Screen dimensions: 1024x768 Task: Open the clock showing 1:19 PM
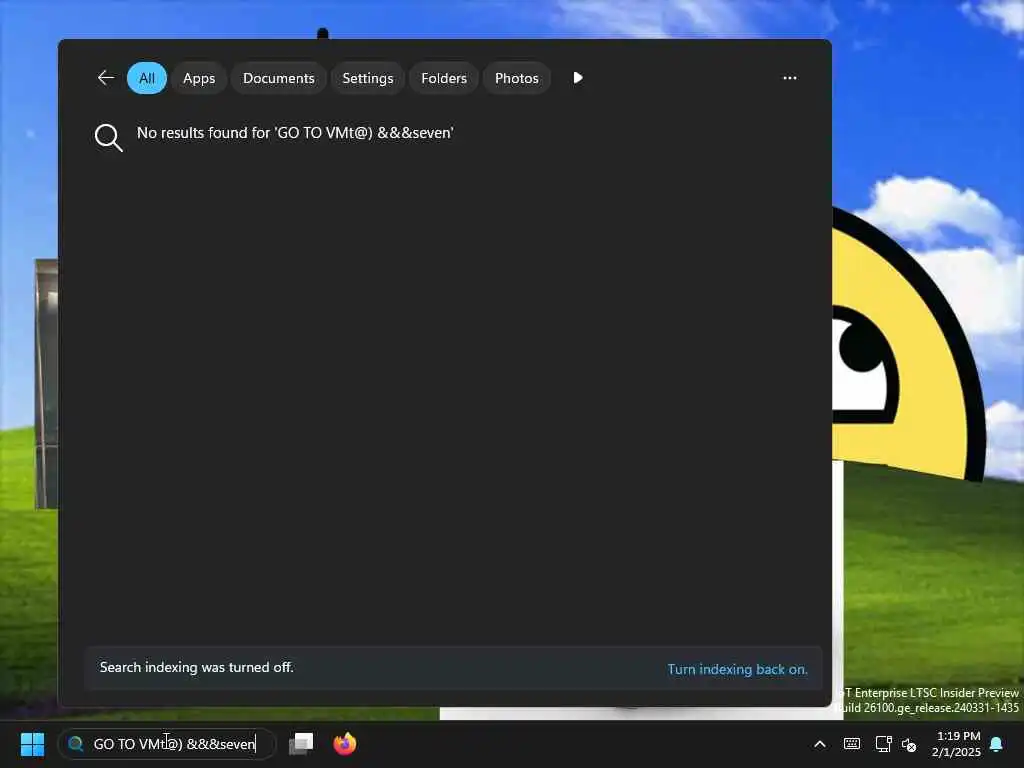[957, 744]
